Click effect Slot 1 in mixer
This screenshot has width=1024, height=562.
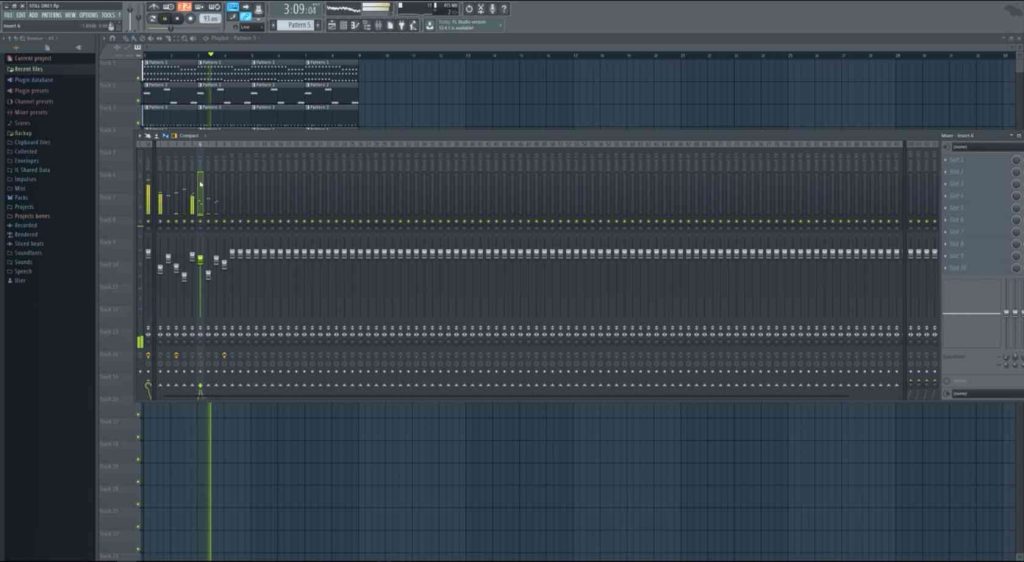click(976, 160)
